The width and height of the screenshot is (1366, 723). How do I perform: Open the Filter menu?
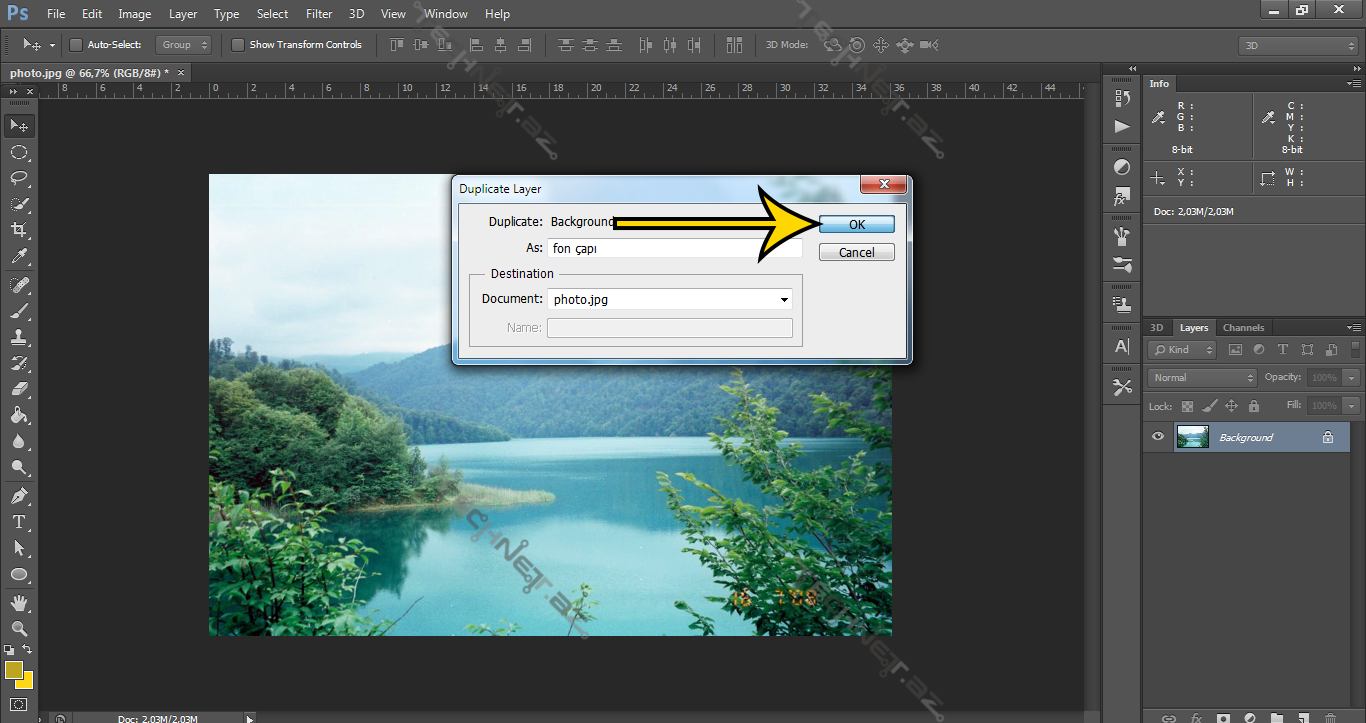pos(319,14)
